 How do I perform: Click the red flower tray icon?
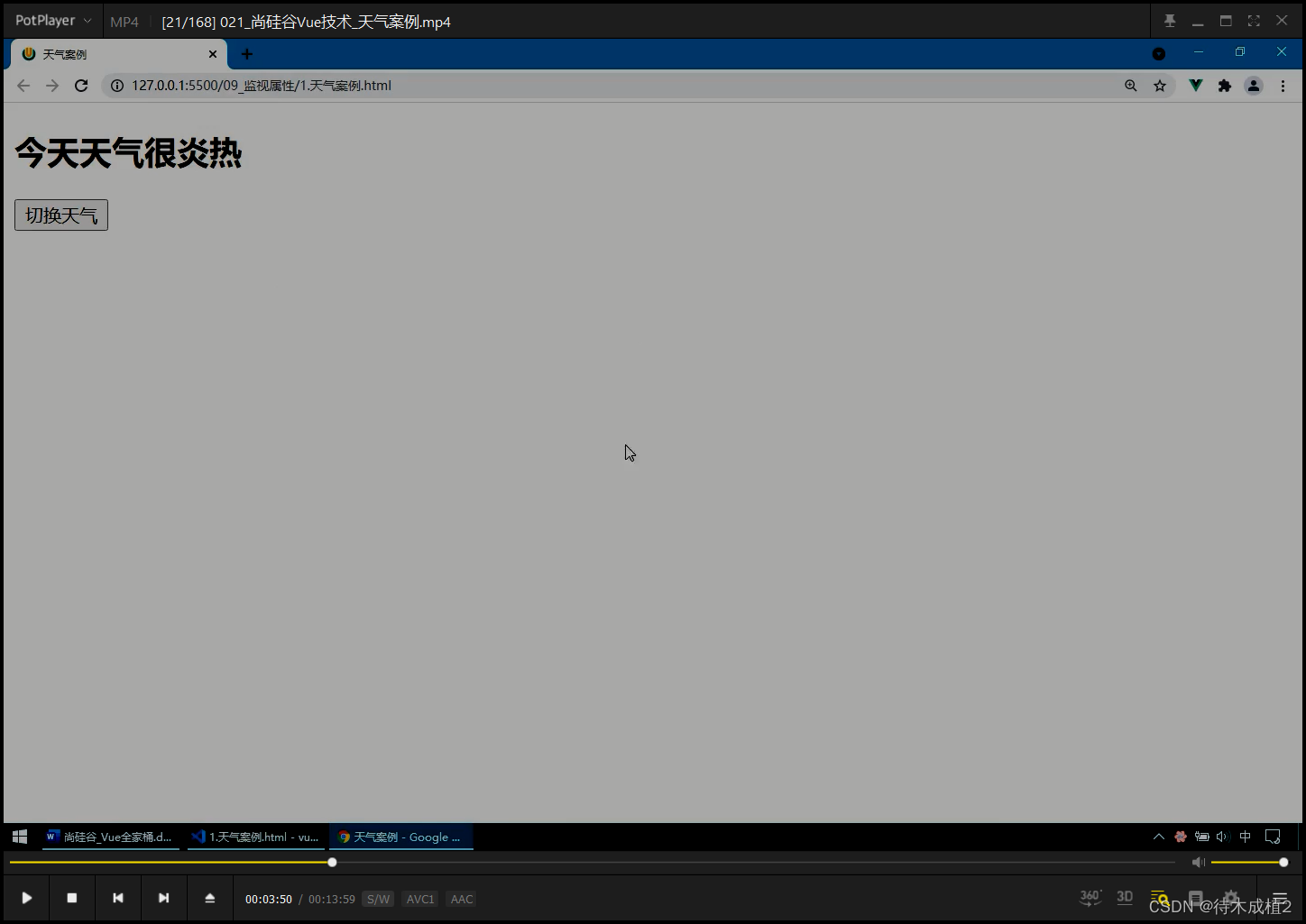1181,837
